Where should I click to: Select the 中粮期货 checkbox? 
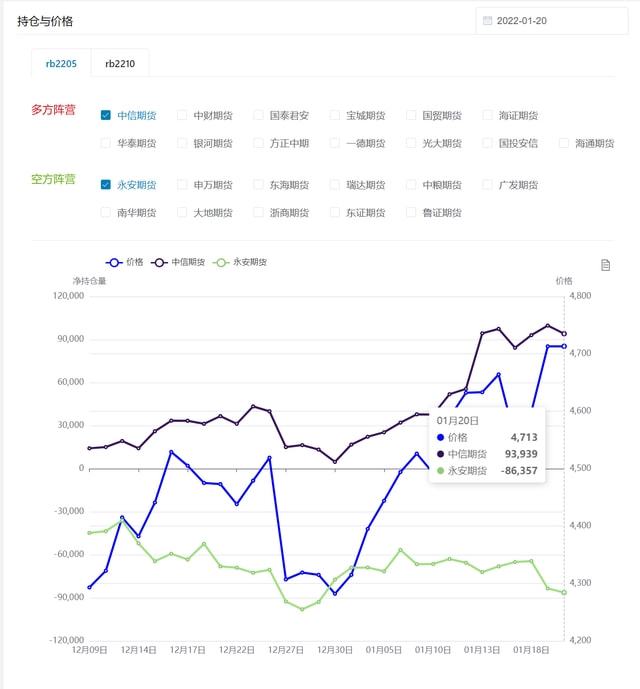coord(411,185)
